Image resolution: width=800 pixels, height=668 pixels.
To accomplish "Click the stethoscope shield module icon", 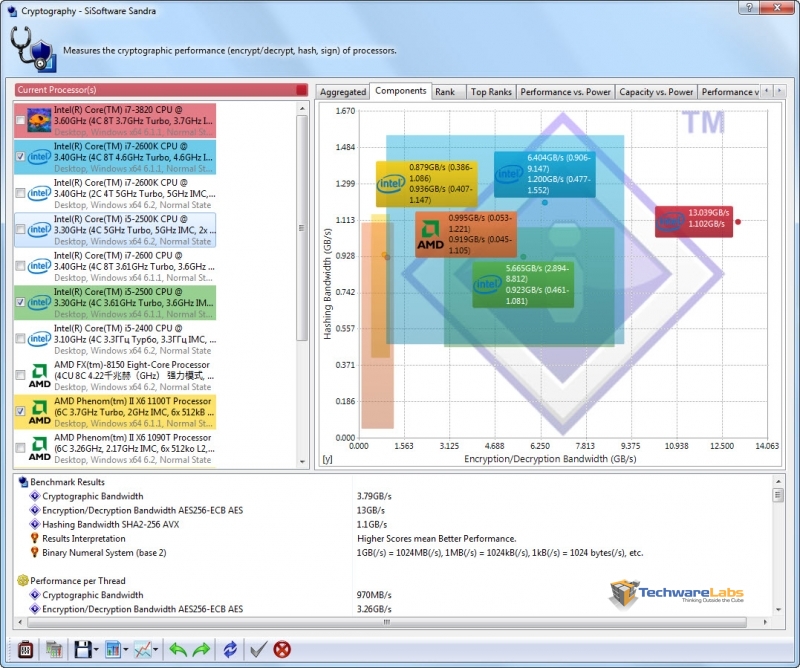I will 33,50.
